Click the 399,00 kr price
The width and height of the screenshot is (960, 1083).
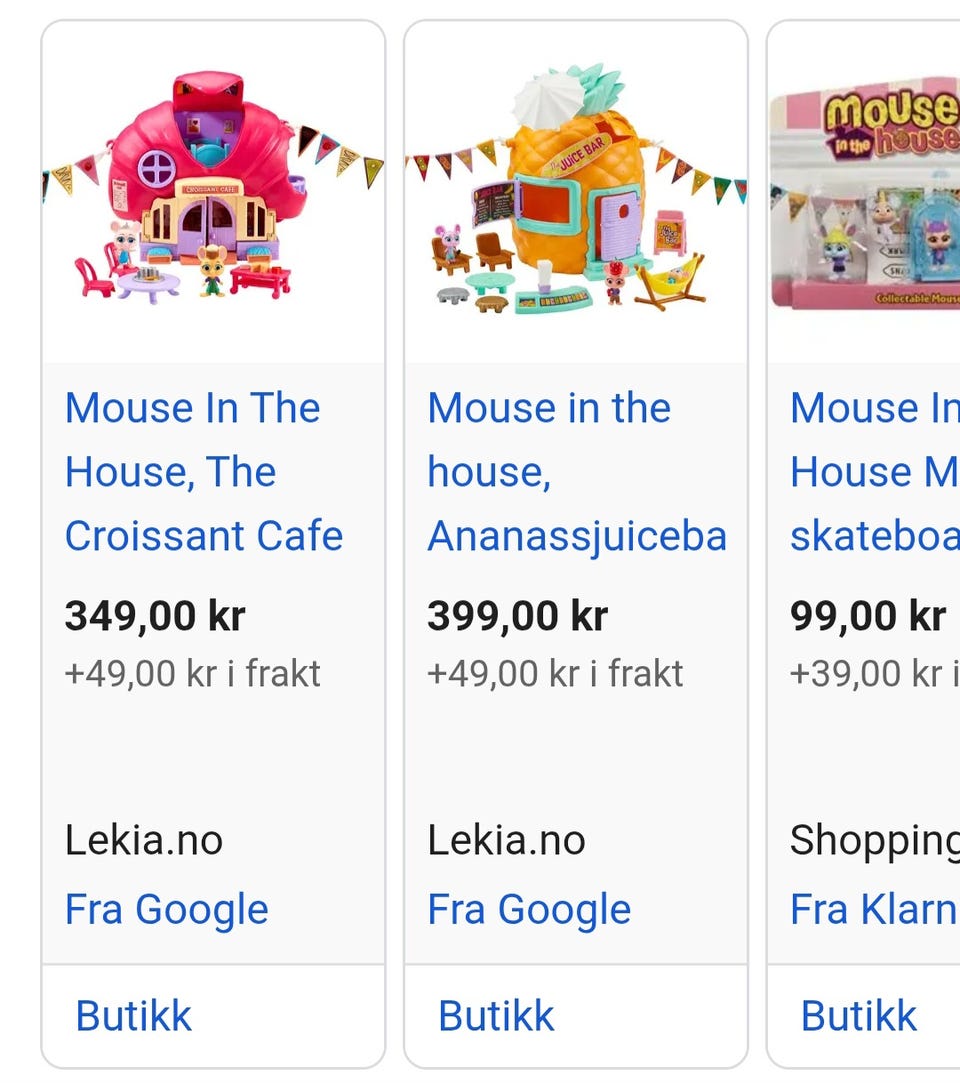[x=517, y=616]
